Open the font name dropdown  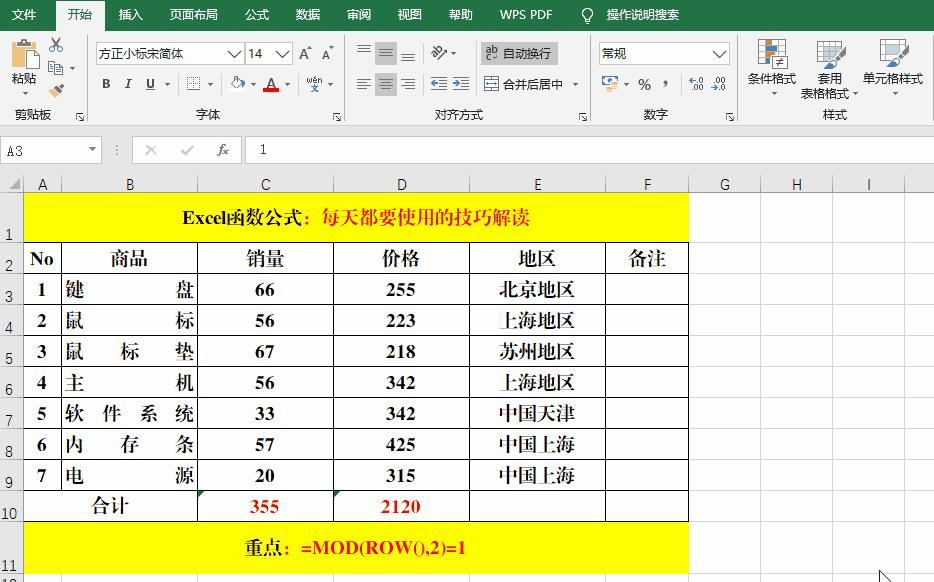pos(233,53)
